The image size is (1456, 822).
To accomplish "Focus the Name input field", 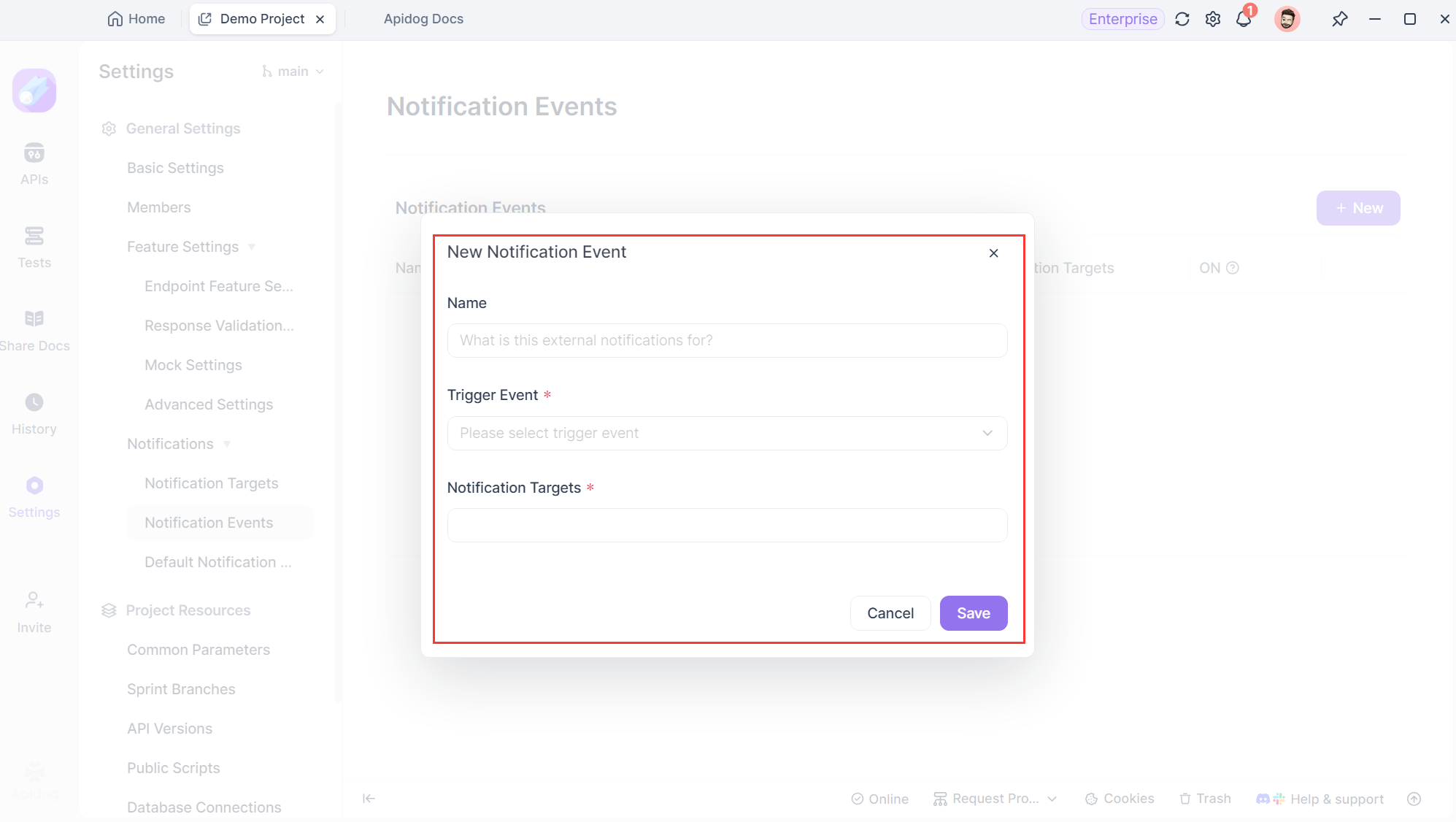I will tap(727, 340).
